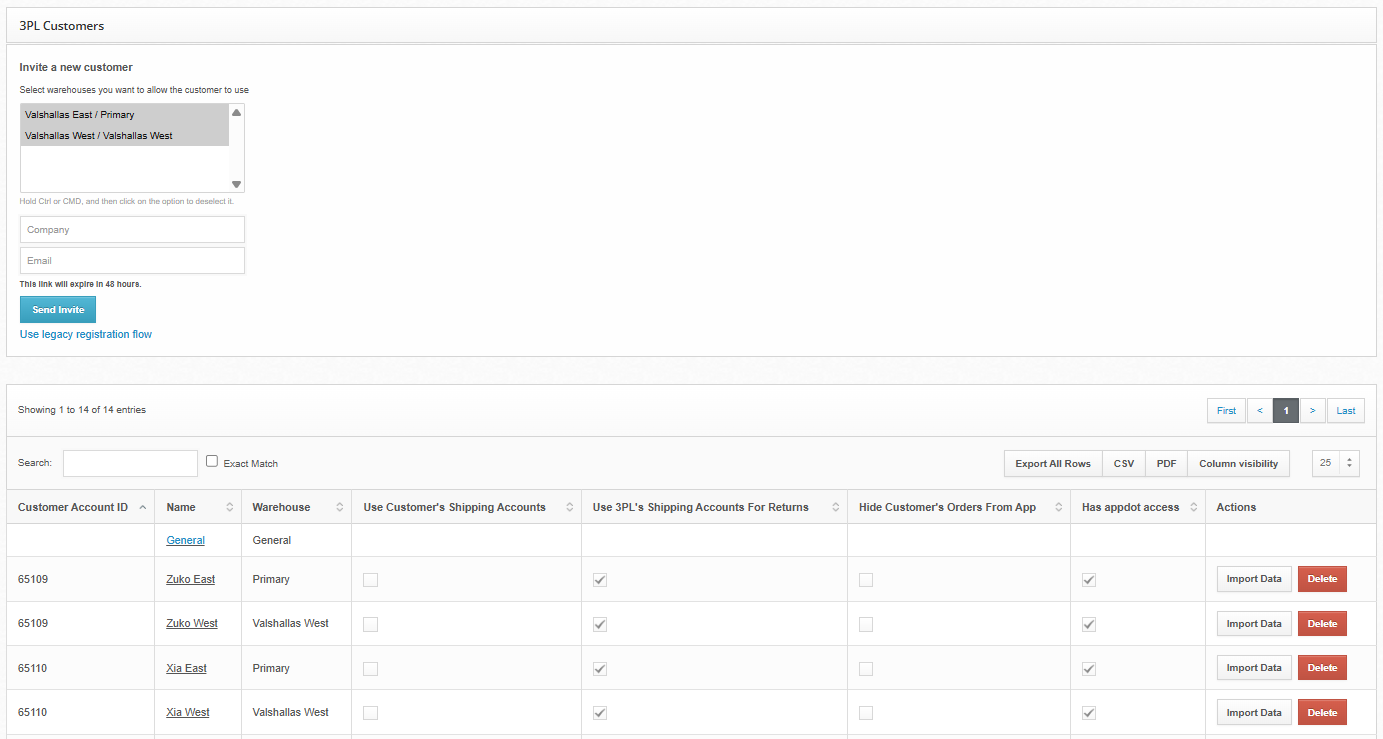This screenshot has height=739, width=1383.
Task: Click sort icon on Name column
Action: pyautogui.click(x=230, y=508)
